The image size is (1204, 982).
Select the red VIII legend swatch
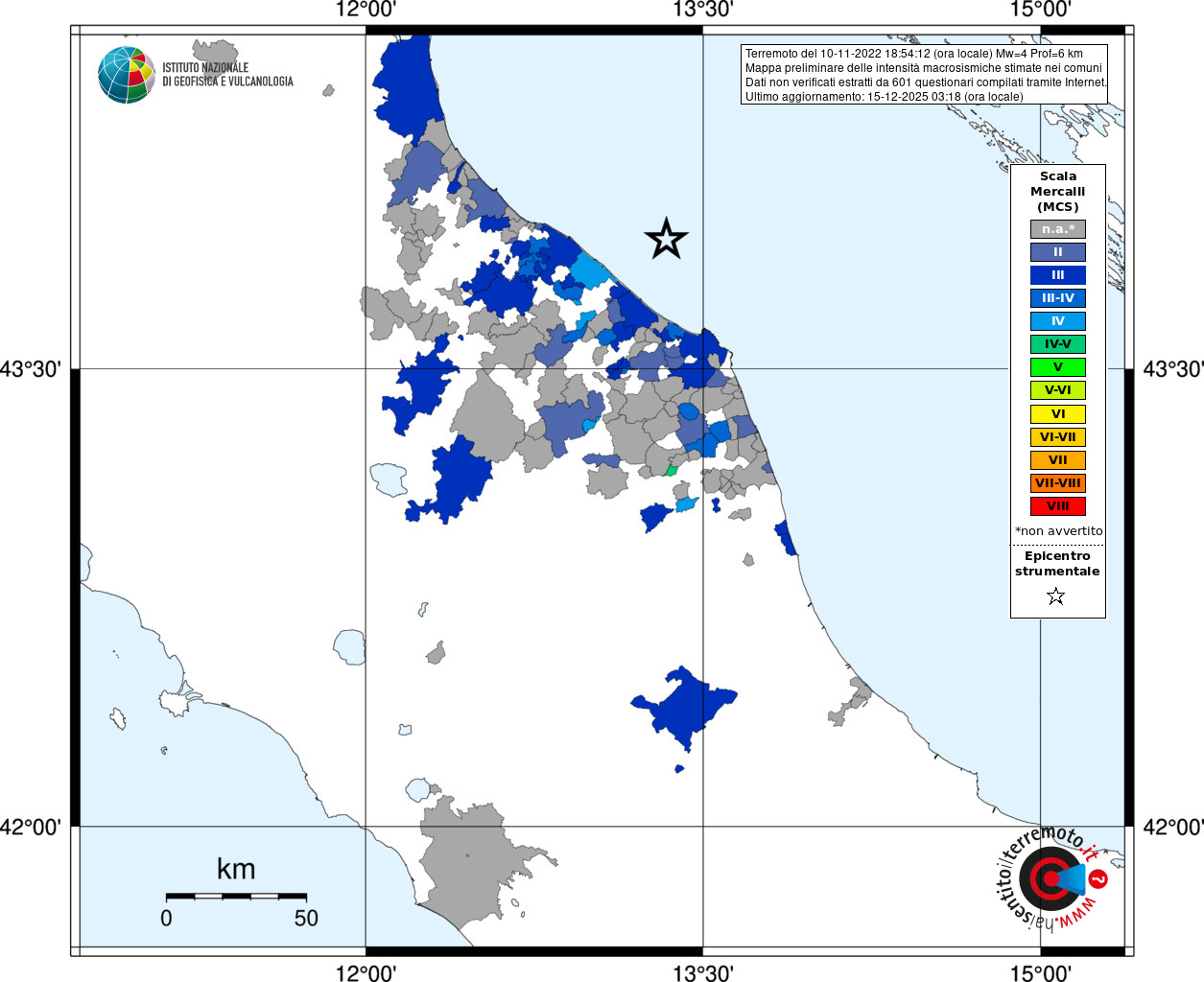(x=1058, y=506)
